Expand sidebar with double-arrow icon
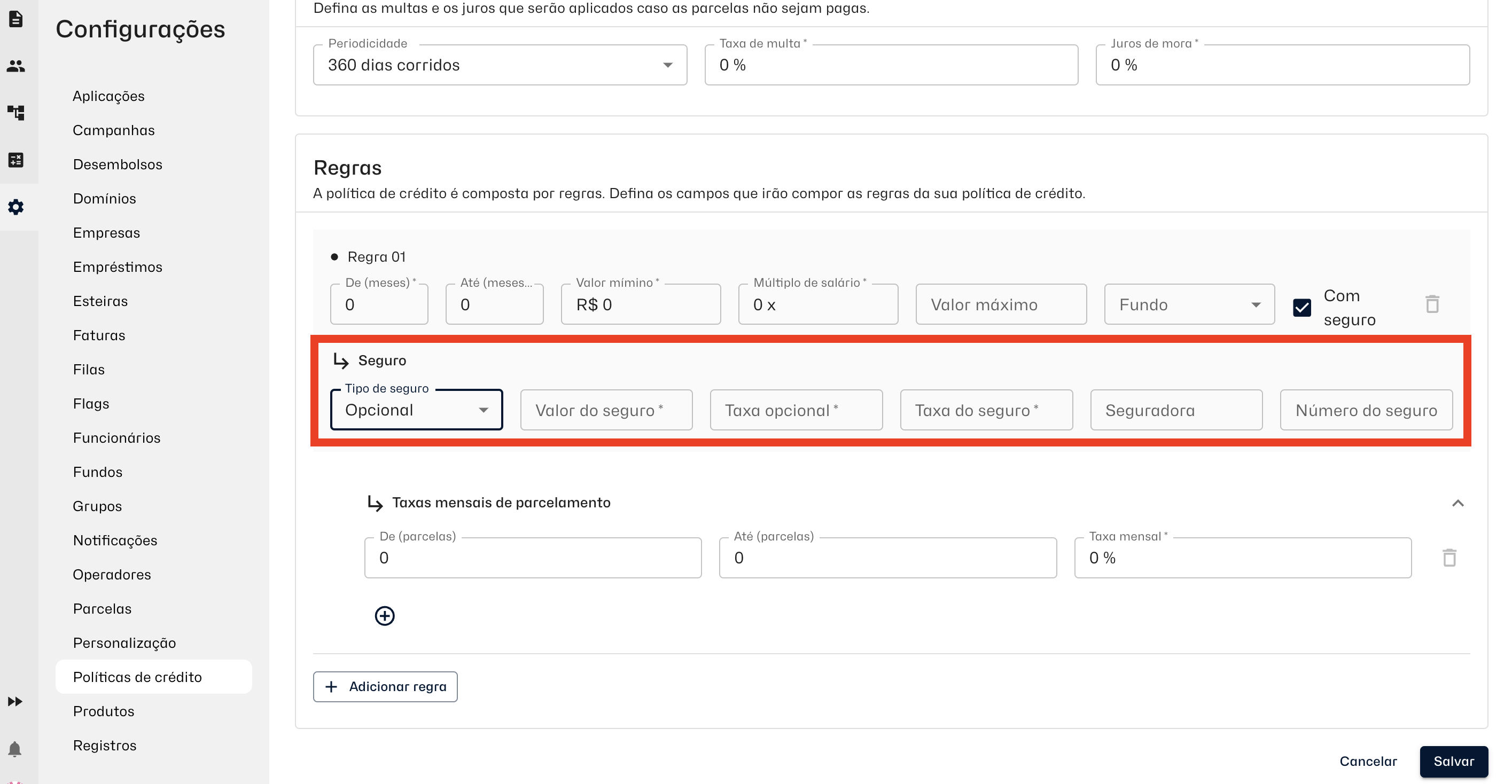1512x784 pixels. point(15,701)
